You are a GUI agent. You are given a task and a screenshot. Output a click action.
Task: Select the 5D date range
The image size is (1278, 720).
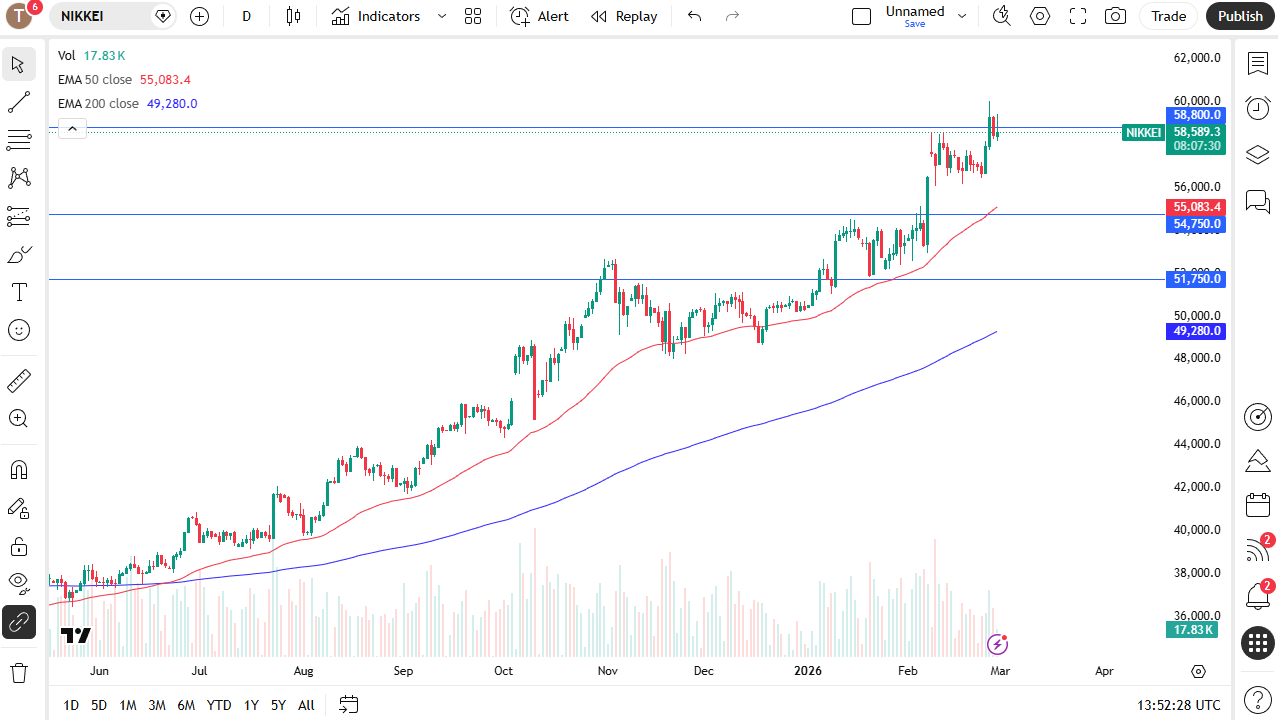(x=99, y=705)
